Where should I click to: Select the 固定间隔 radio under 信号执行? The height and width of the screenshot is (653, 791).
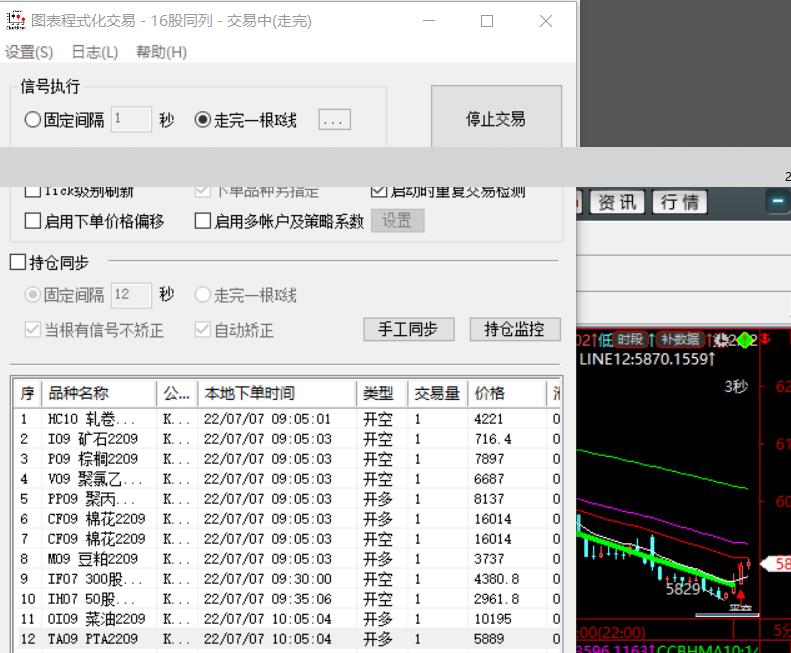[x=33, y=120]
